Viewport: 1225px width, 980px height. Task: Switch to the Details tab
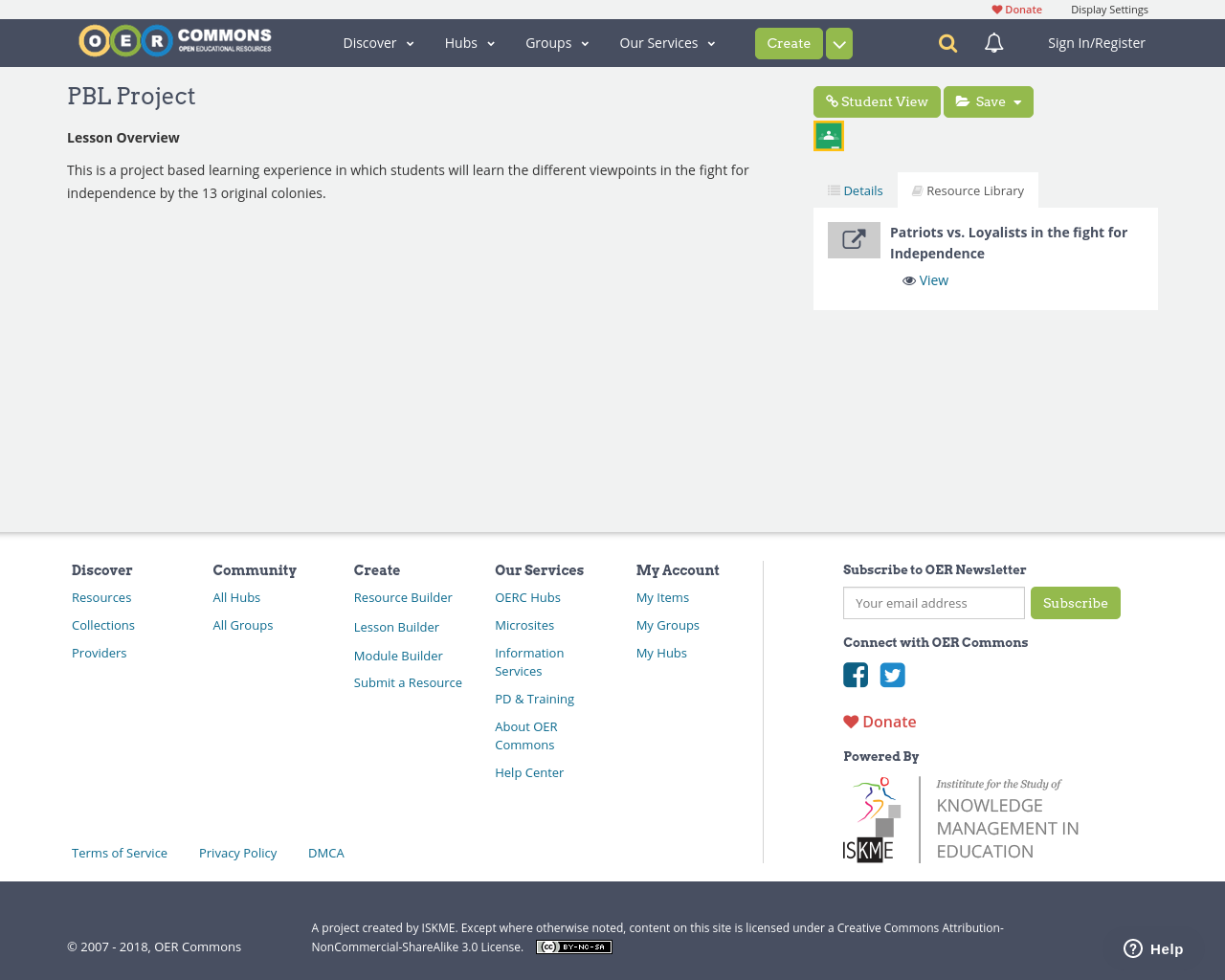point(855,189)
